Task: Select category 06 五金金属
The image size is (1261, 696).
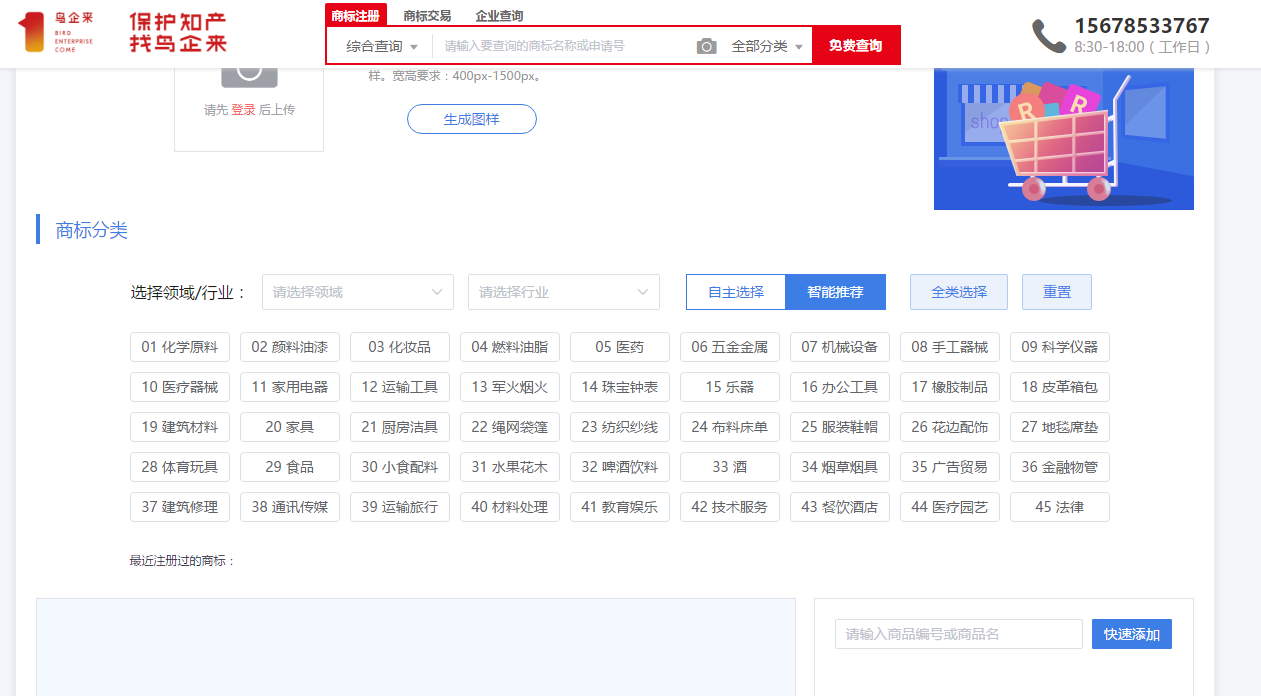Action: point(730,347)
